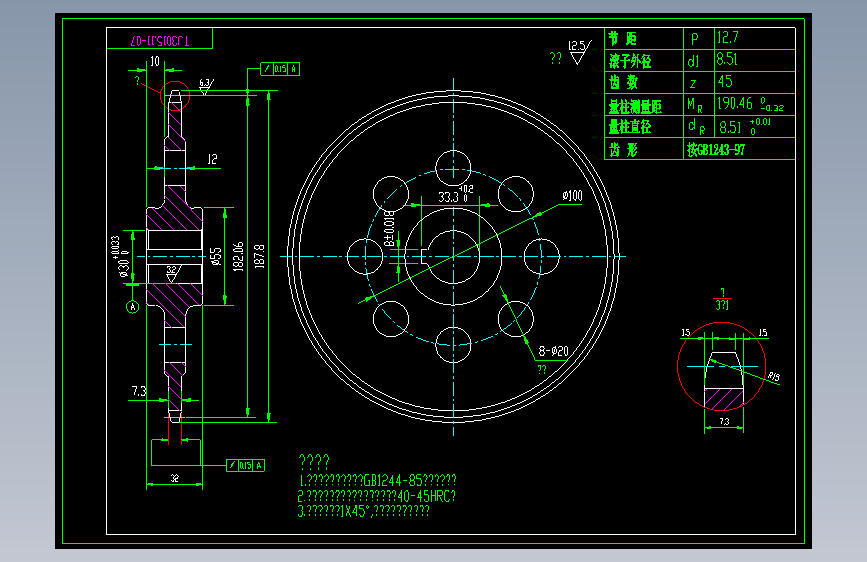Image resolution: width=867 pixels, height=562 pixels.
Task: Click the 187.8 vertical dimension
Action: tap(259, 257)
